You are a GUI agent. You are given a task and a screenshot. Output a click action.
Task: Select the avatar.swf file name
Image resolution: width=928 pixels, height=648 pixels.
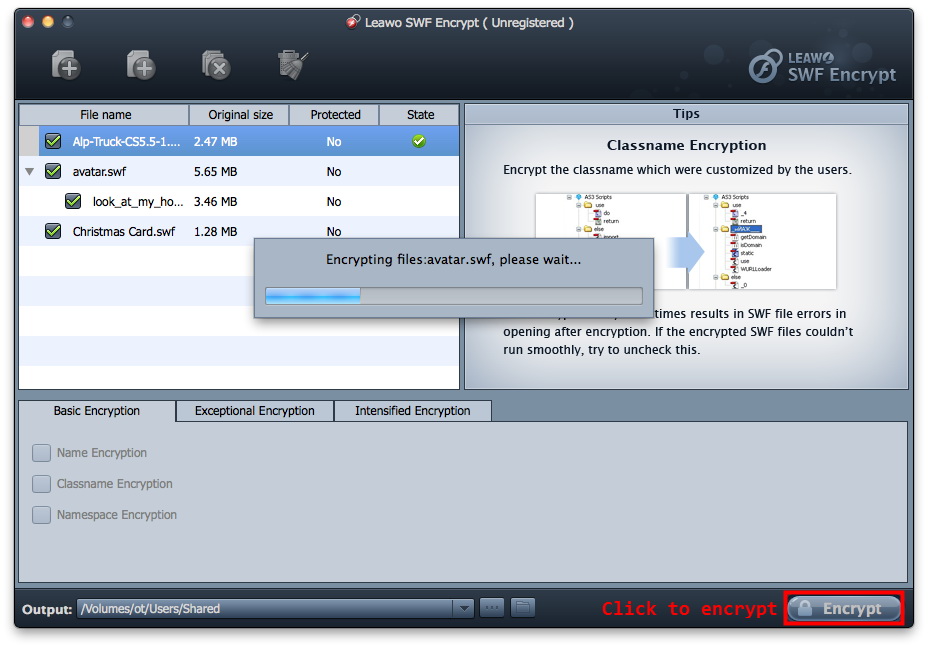pos(99,172)
